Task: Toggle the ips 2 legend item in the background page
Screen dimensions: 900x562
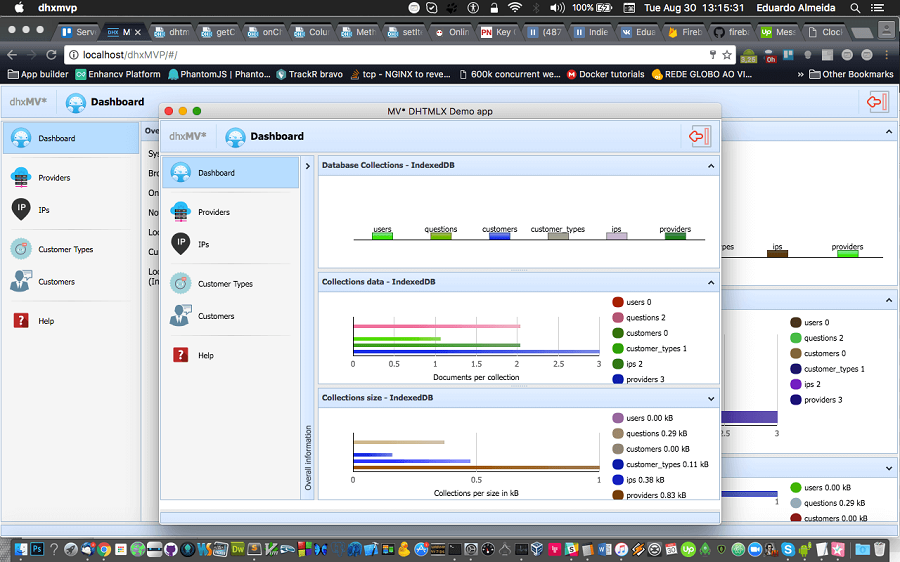Action: tap(805, 384)
